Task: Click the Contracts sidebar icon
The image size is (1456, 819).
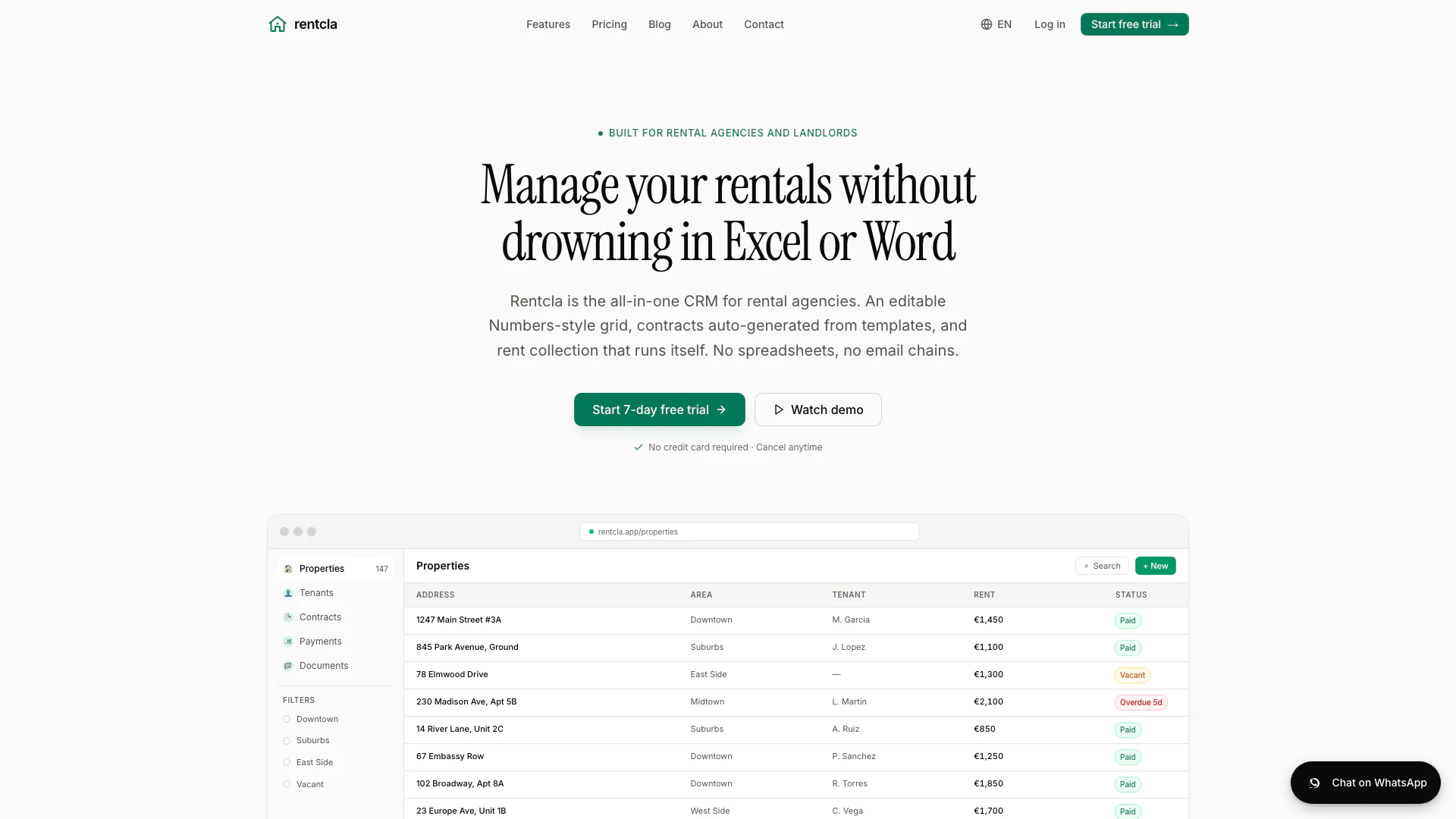Action: click(x=288, y=617)
